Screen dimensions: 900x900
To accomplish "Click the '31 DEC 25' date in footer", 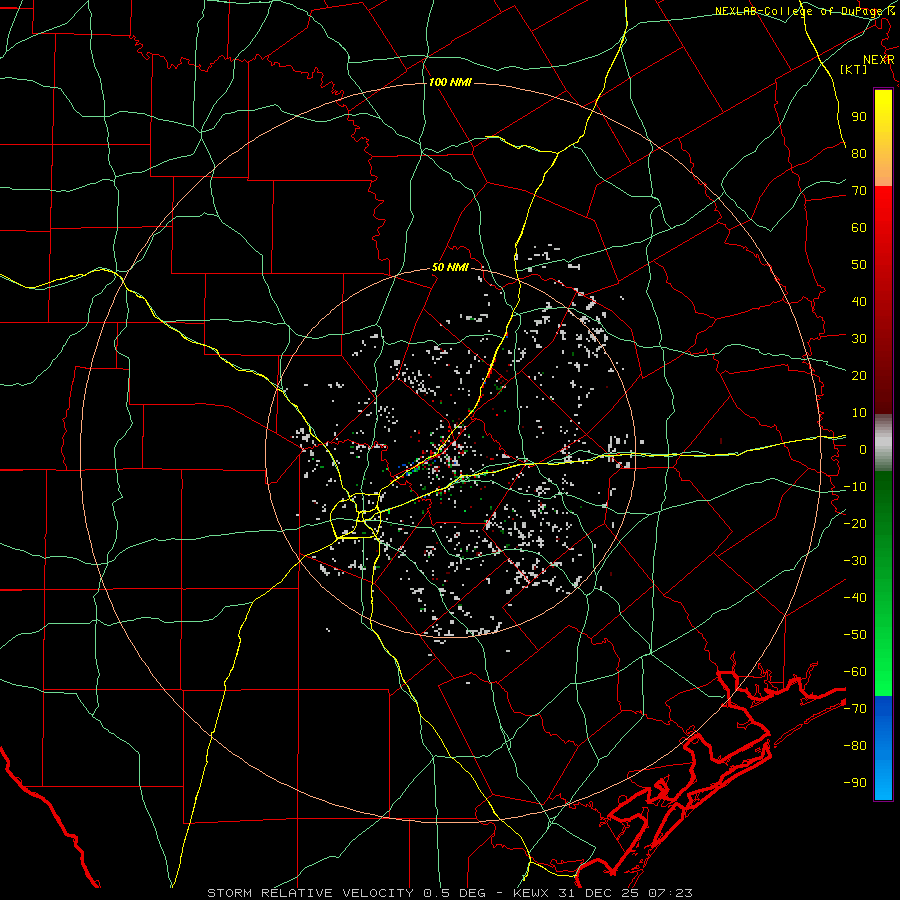I will (597, 893).
